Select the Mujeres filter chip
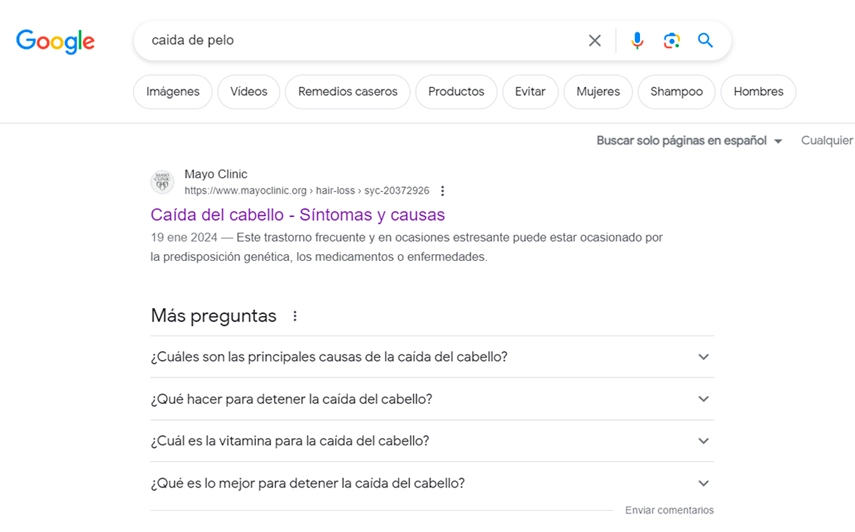Image resolution: width=855 pixels, height=532 pixels. pyautogui.click(x=598, y=92)
